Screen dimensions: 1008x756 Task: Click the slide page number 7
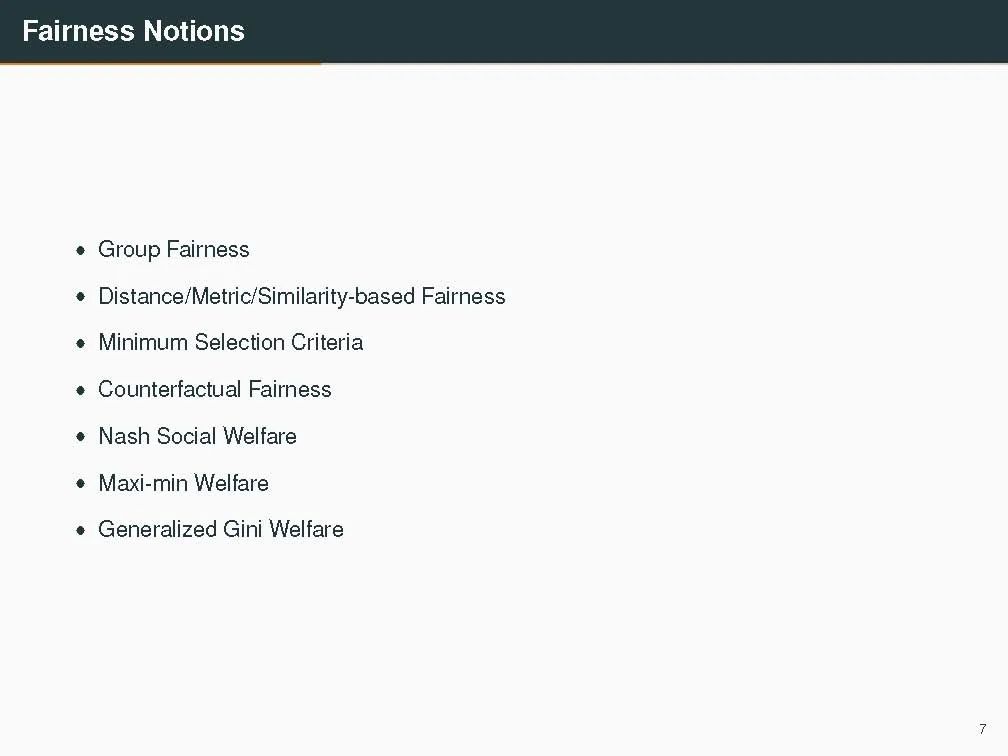pos(982,729)
